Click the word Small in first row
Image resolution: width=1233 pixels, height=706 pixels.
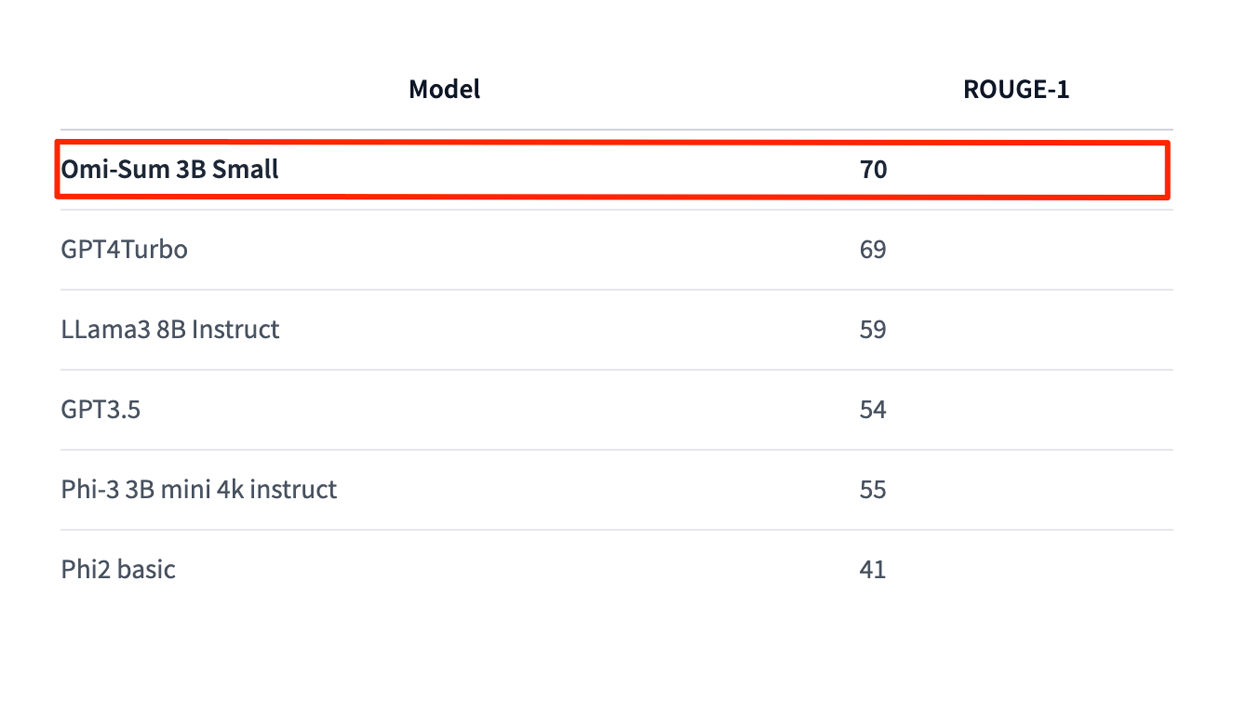[246, 169]
